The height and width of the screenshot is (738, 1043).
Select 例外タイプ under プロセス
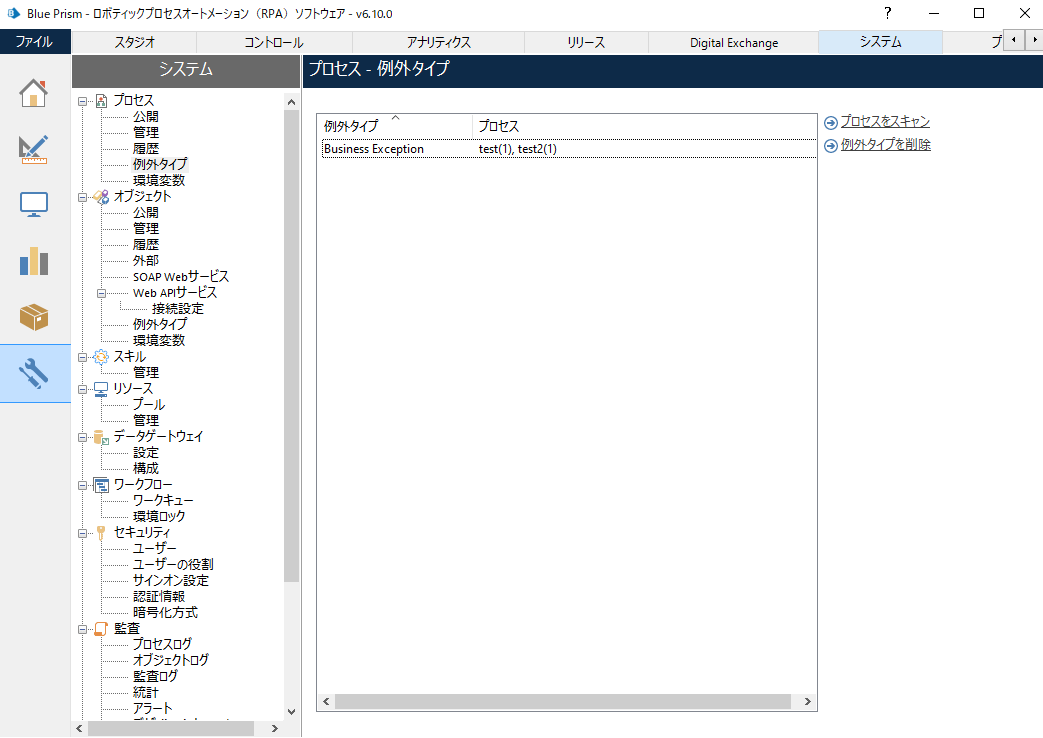[x=160, y=164]
